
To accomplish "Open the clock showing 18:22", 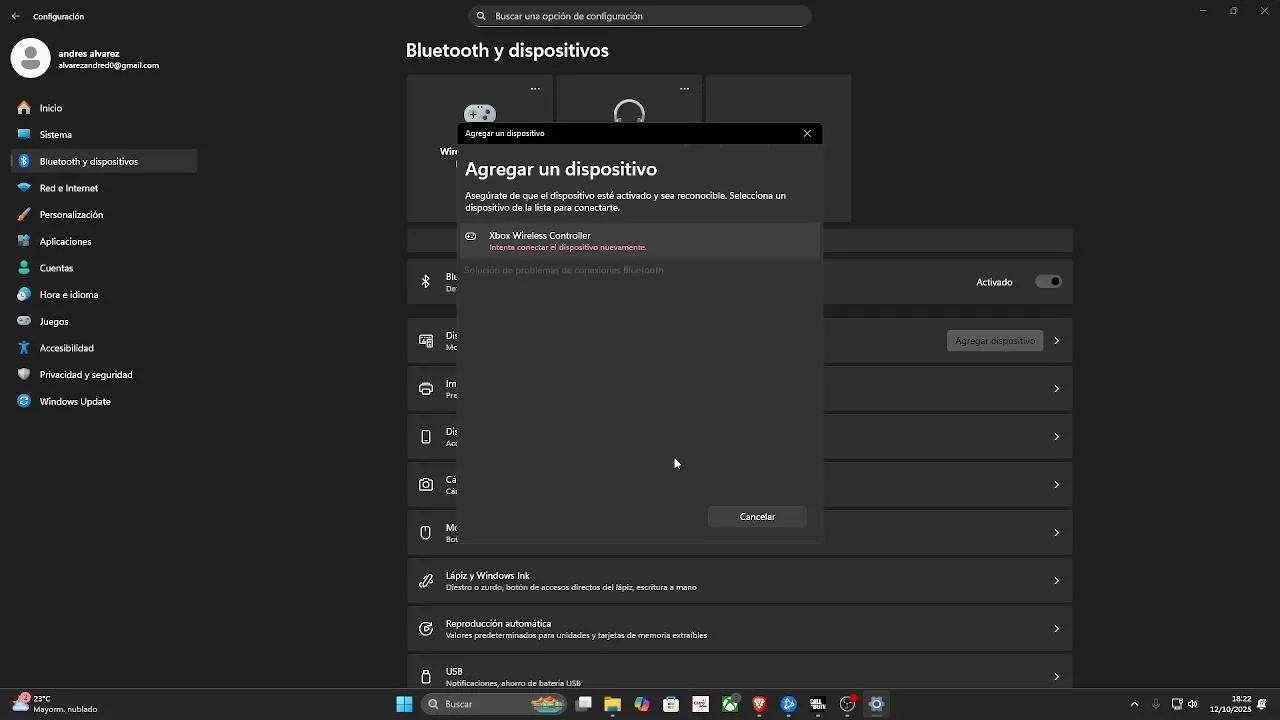I will (x=1230, y=704).
